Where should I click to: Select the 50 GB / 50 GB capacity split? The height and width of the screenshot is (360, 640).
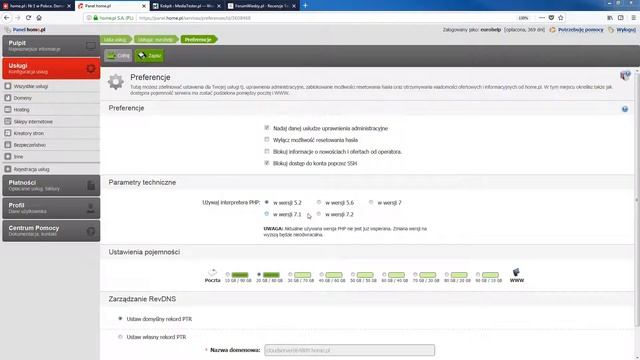click(x=353, y=275)
